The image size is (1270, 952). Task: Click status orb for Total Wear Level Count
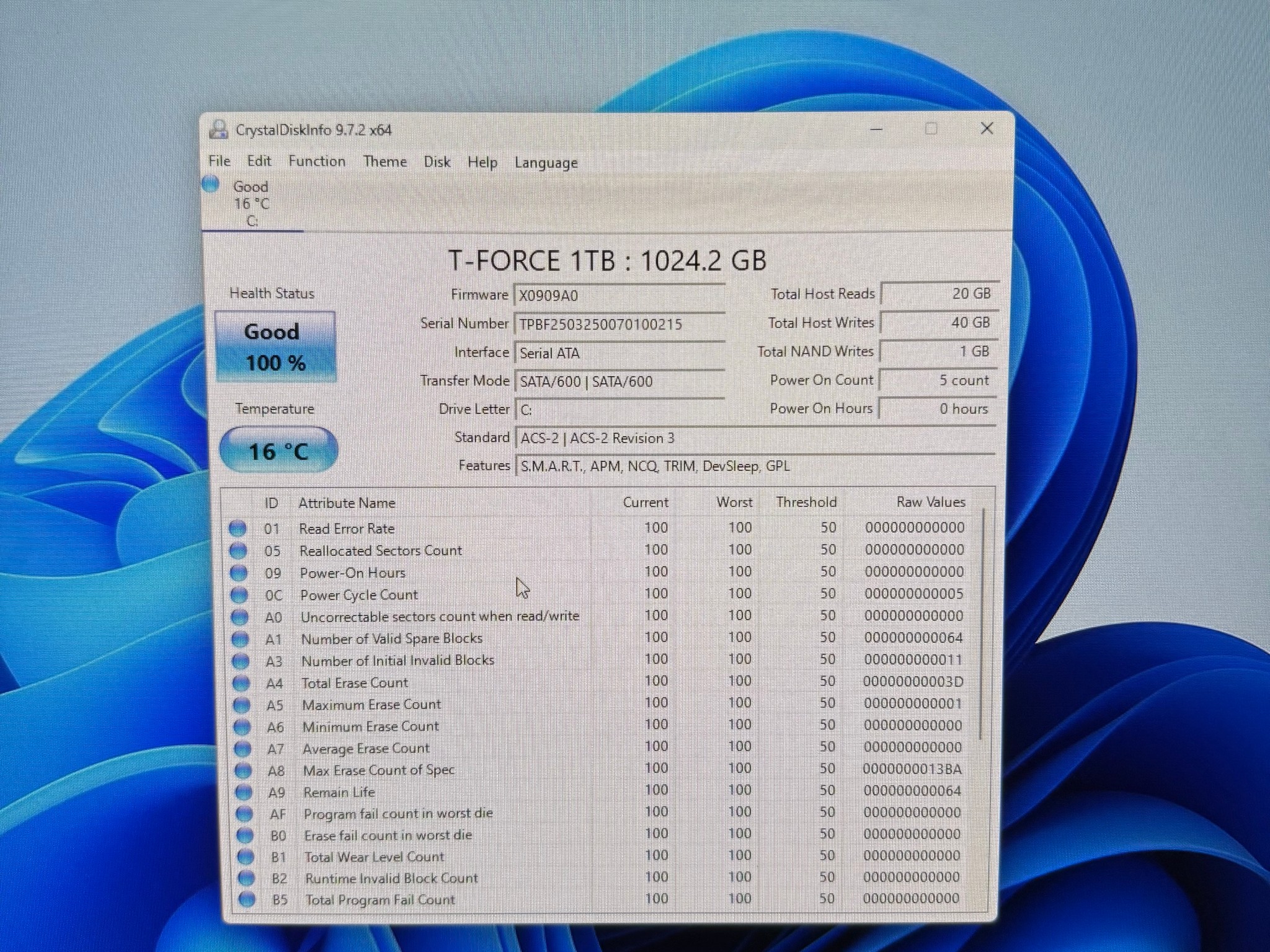coord(246,857)
